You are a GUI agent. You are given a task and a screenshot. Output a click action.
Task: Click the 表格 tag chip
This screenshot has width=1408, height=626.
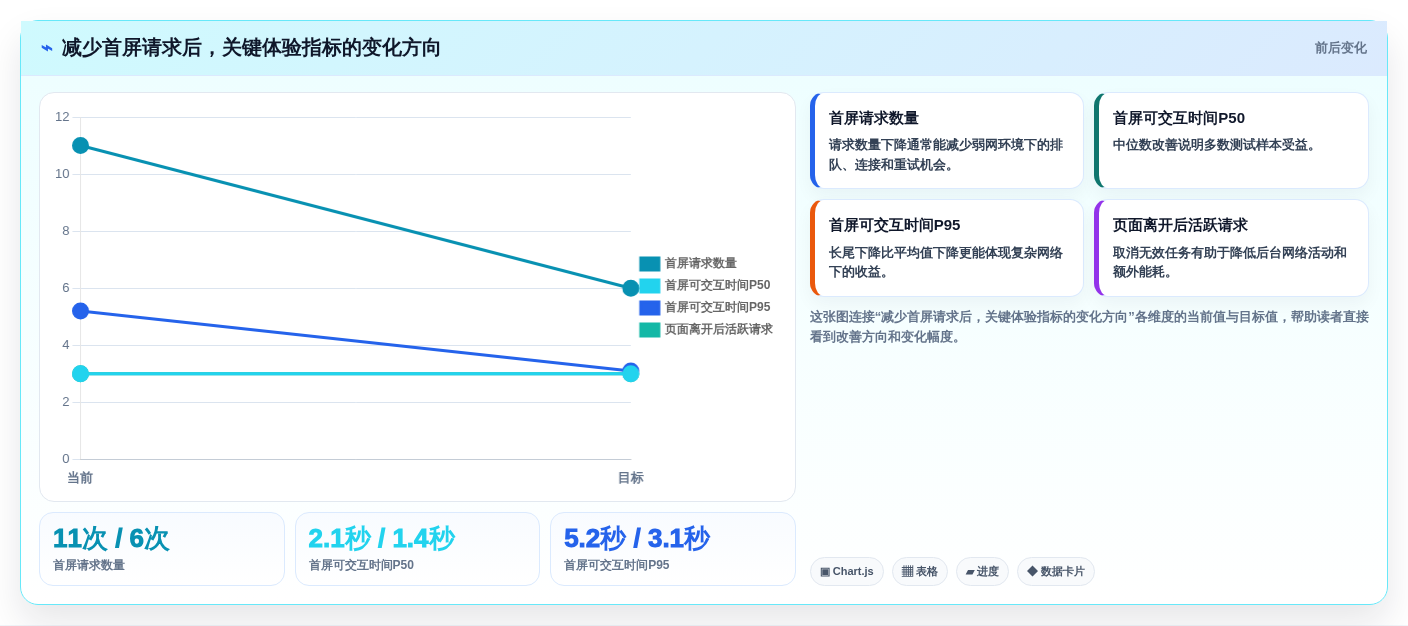tap(920, 572)
